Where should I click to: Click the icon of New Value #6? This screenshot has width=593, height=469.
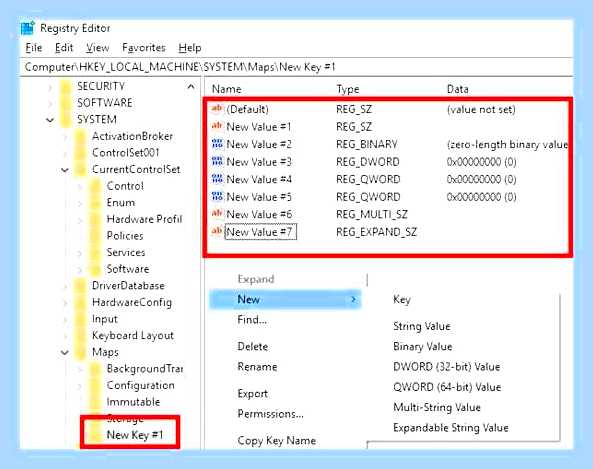217,214
